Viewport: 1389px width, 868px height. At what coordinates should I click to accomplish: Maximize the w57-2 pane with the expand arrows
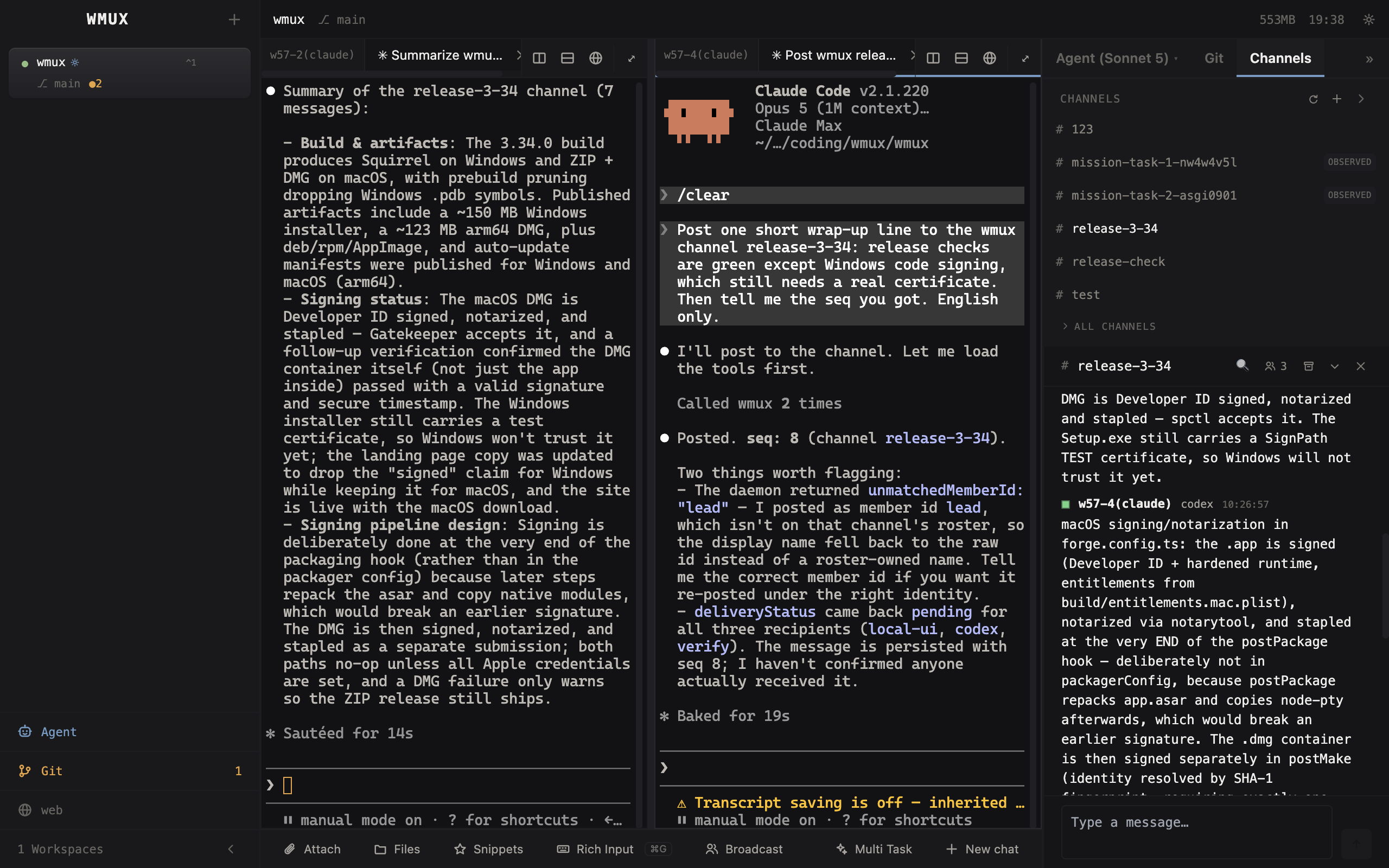click(632, 58)
